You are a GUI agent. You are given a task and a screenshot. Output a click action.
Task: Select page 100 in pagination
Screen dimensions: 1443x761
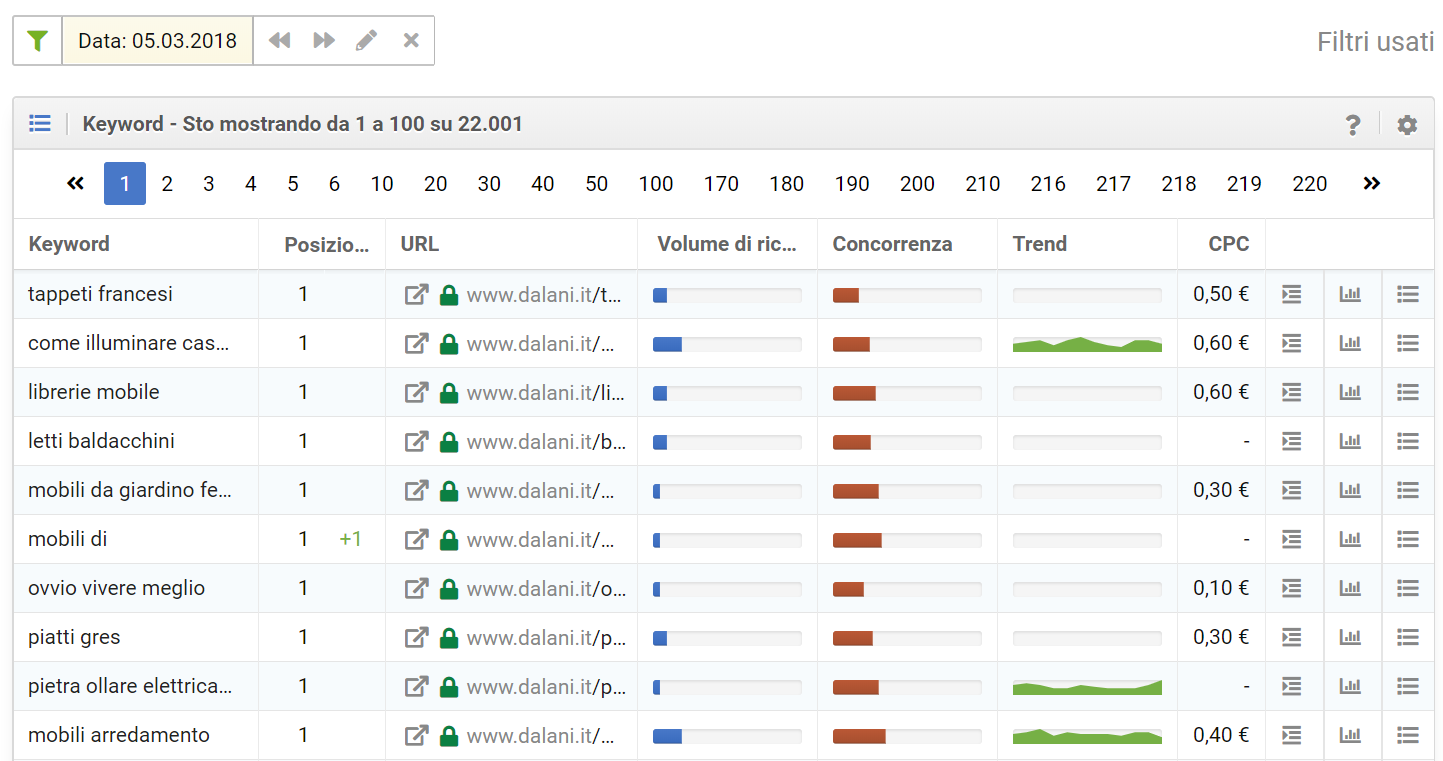click(x=656, y=184)
